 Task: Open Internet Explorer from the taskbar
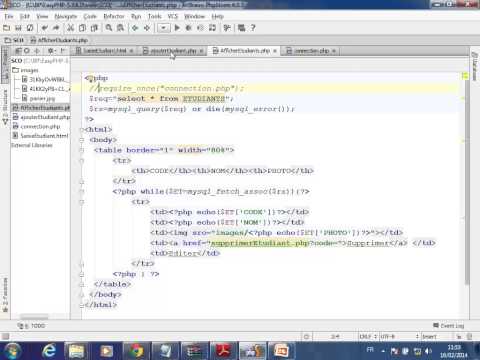click(49, 351)
